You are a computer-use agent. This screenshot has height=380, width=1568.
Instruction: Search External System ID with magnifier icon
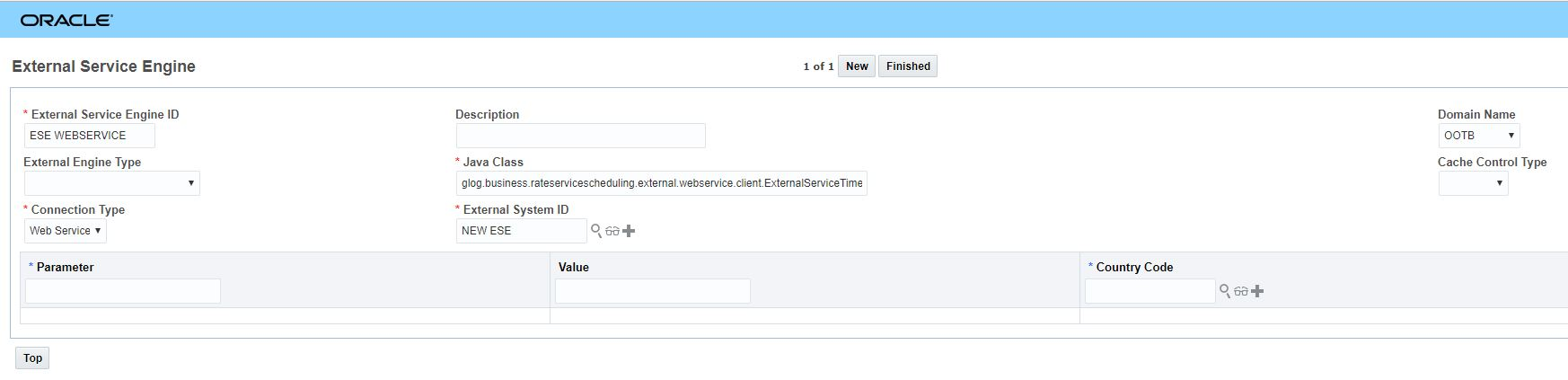pos(595,231)
